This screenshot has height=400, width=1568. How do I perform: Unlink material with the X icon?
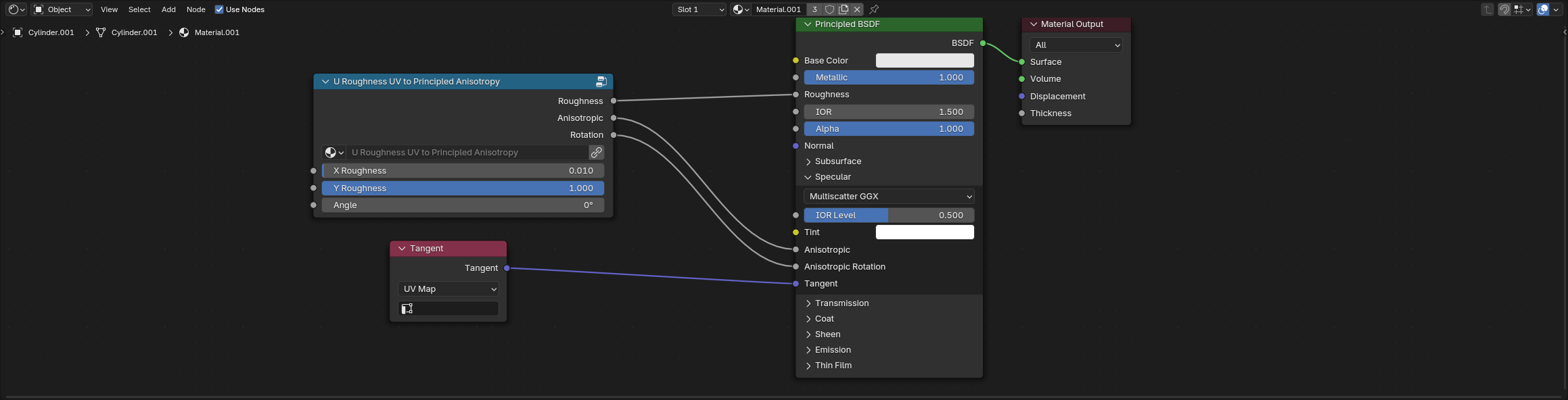coord(857,9)
